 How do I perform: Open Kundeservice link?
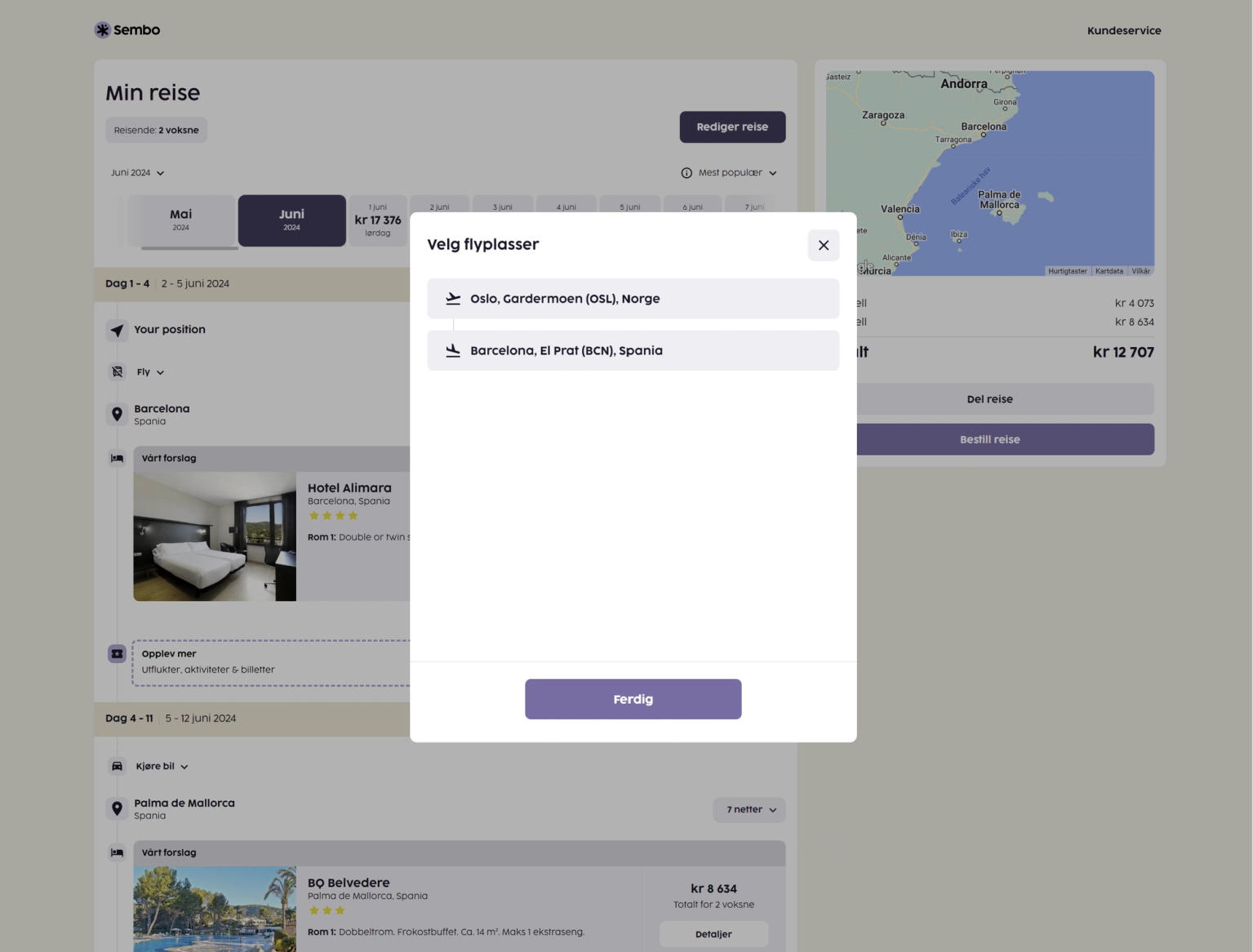[1123, 31]
